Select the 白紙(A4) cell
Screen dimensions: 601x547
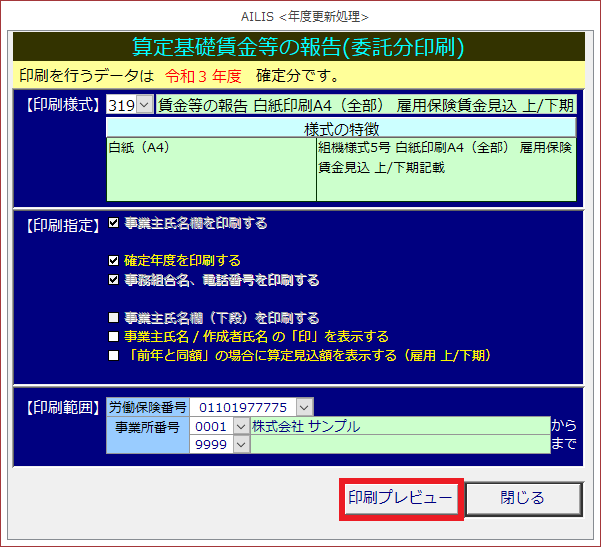pos(211,168)
